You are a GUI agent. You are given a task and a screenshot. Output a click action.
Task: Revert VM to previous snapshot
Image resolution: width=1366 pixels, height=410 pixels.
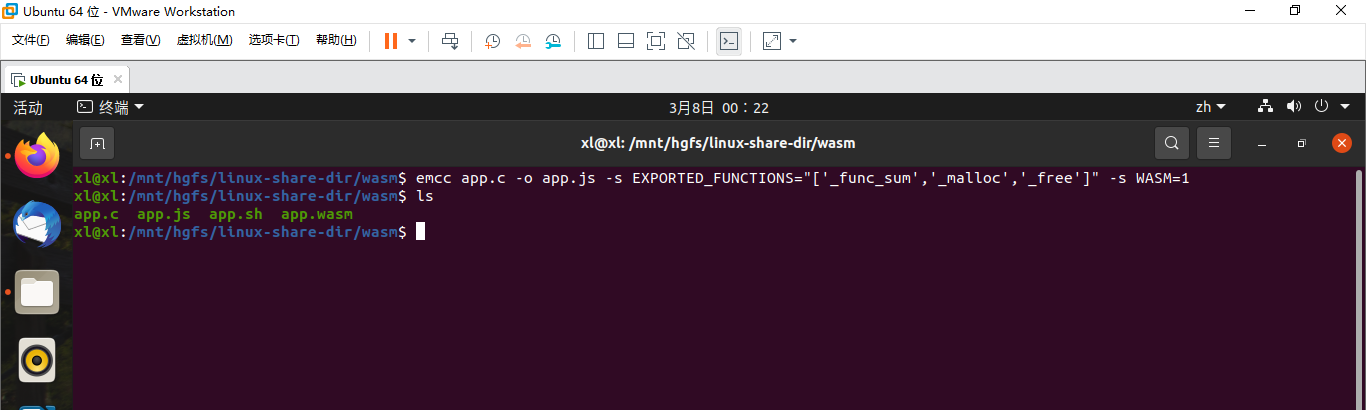pos(523,41)
